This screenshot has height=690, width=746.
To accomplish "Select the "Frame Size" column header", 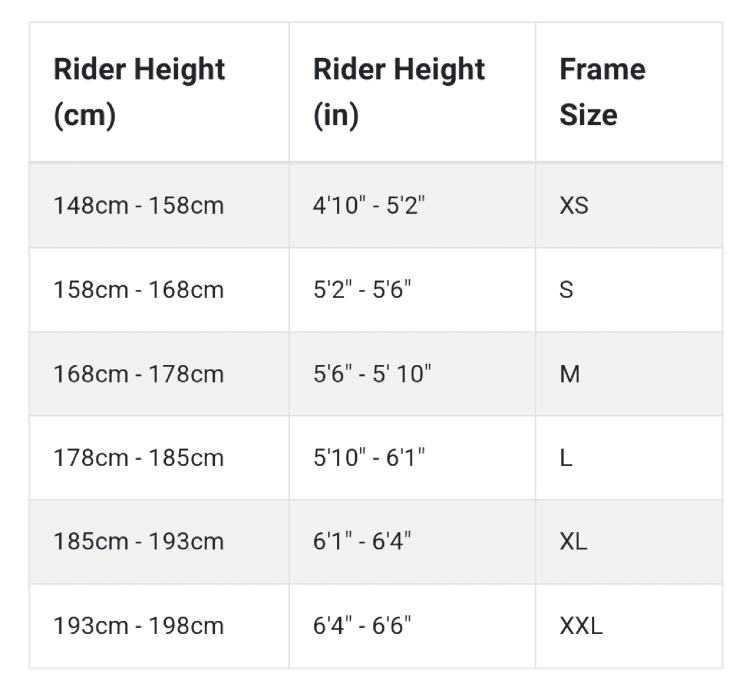I will [x=602, y=92].
